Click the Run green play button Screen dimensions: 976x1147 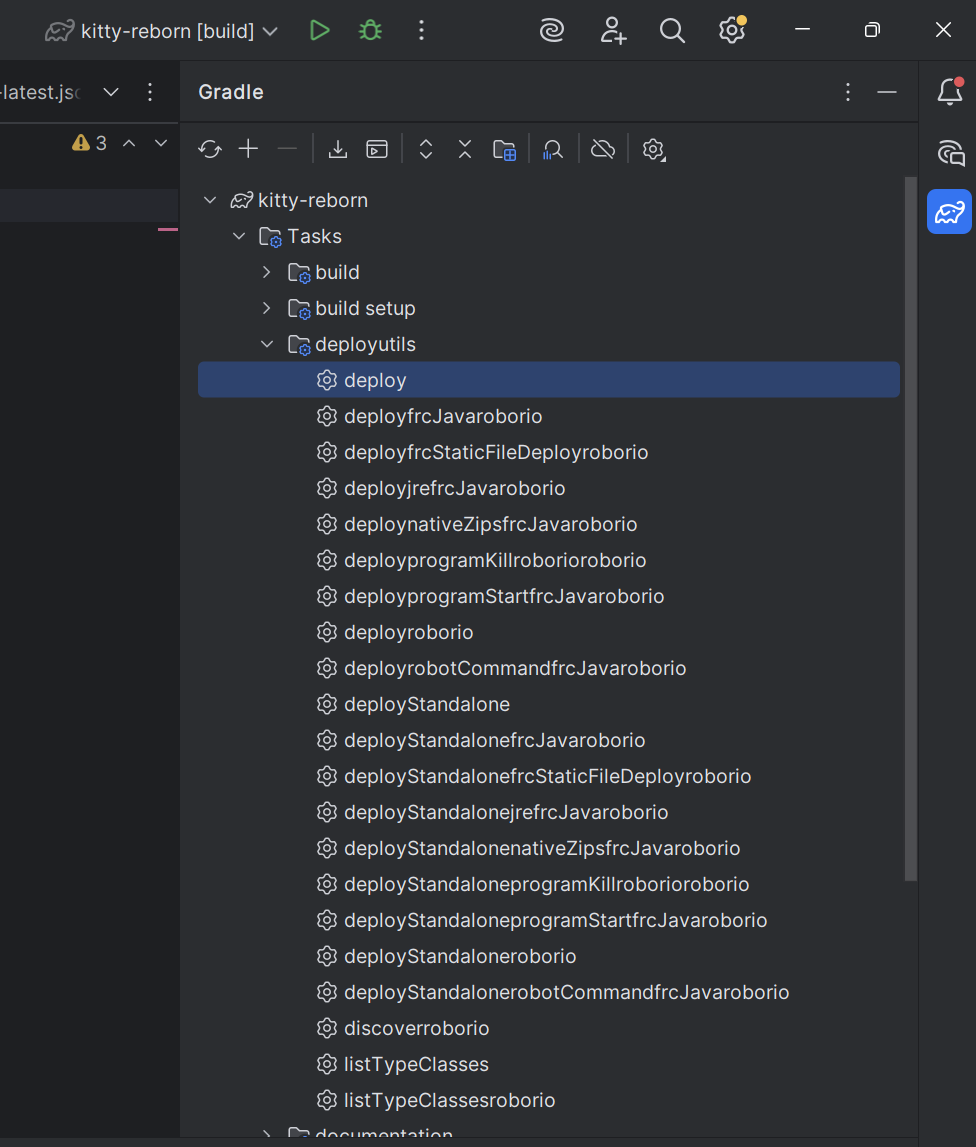click(x=319, y=30)
